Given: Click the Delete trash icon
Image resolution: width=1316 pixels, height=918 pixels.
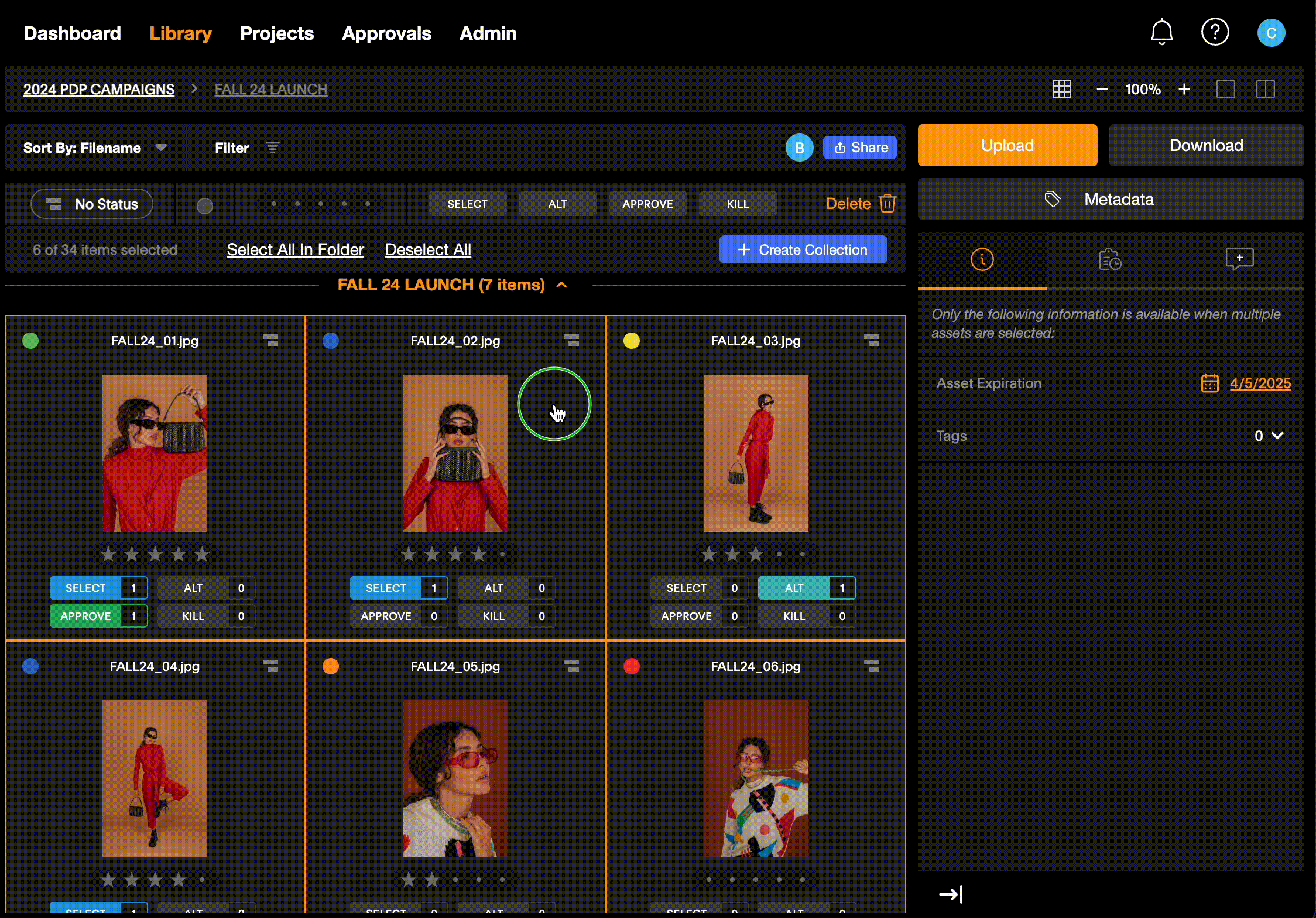Looking at the screenshot, I should pyautogui.click(x=887, y=203).
